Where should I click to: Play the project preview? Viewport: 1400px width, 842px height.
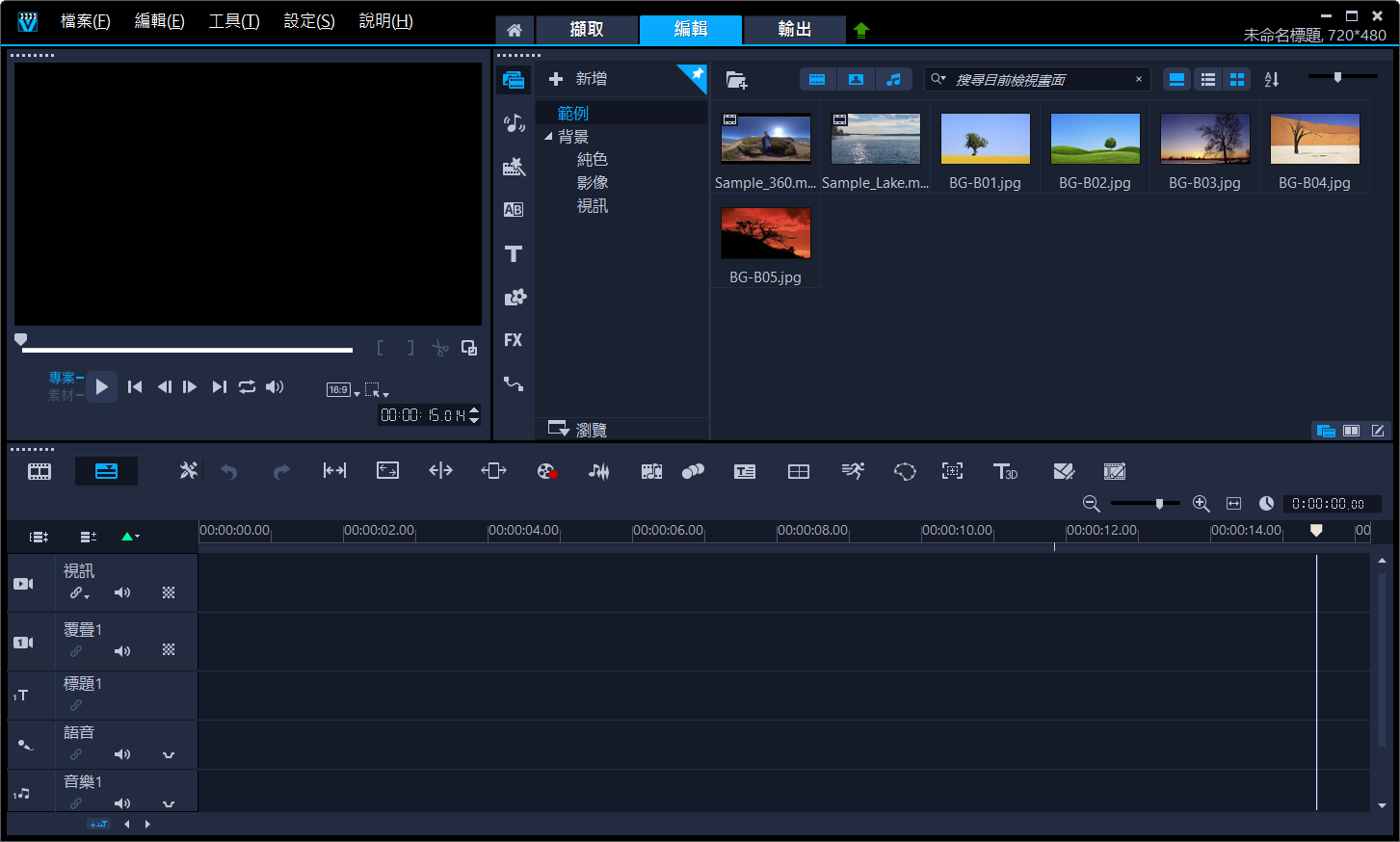point(101,386)
